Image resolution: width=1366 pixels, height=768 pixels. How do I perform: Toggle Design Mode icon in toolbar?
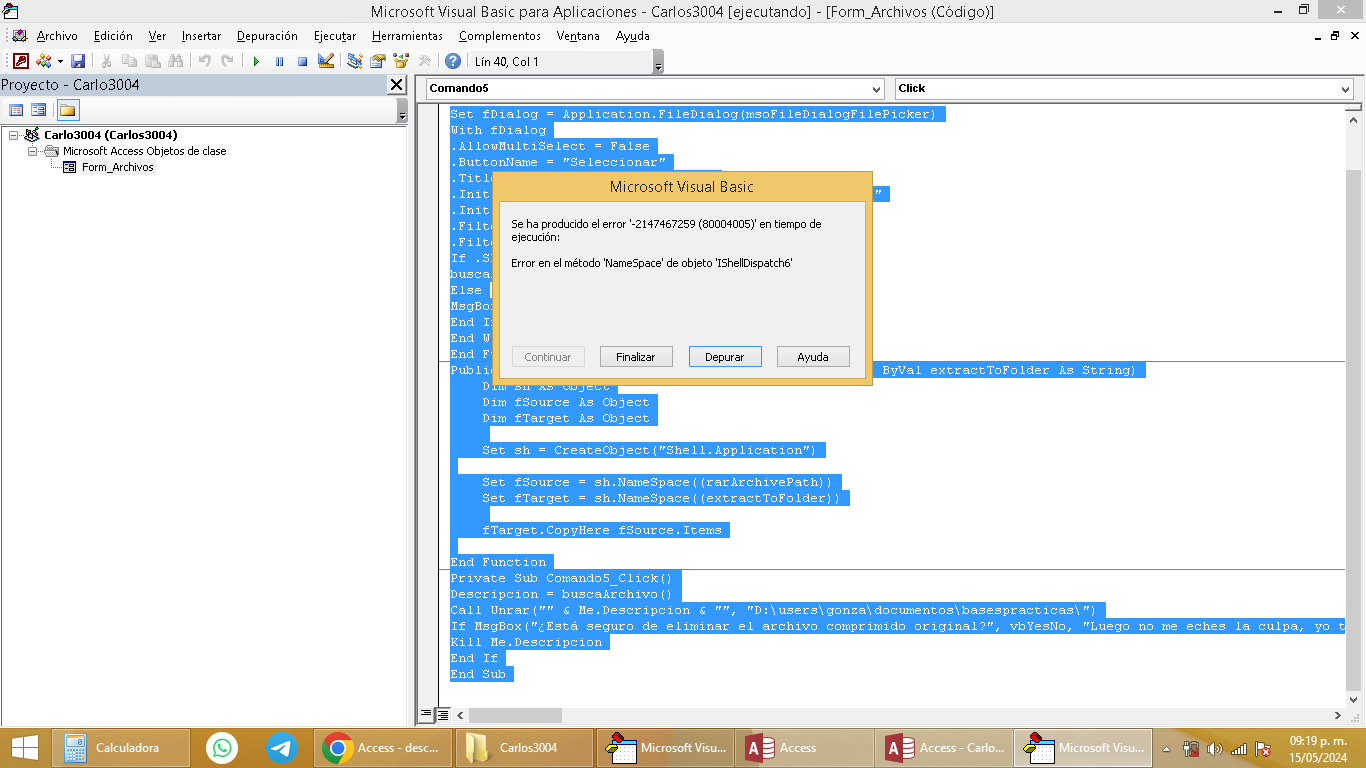coord(325,61)
